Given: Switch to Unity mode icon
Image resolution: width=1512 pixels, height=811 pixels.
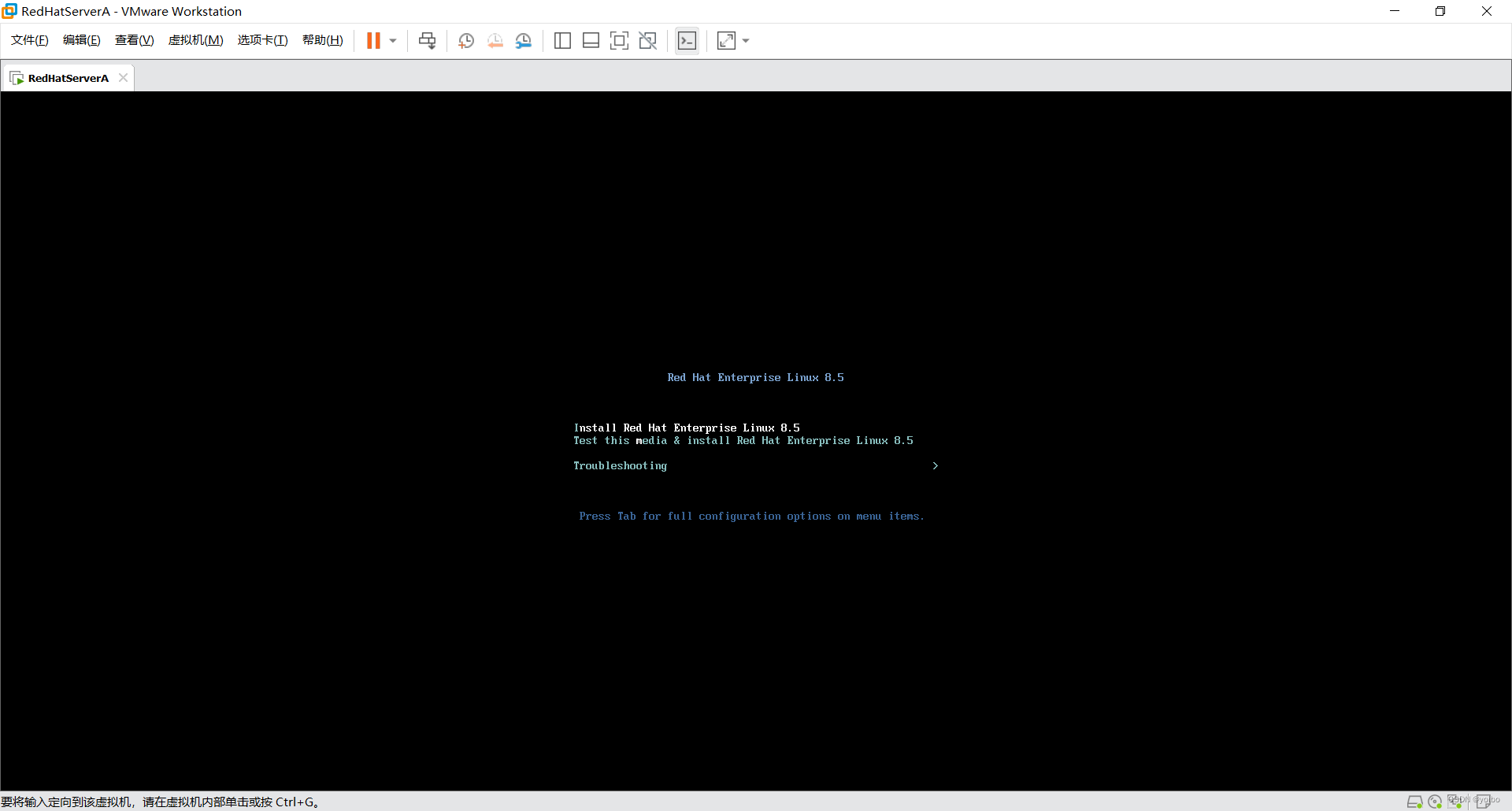Looking at the screenshot, I should tap(648, 41).
